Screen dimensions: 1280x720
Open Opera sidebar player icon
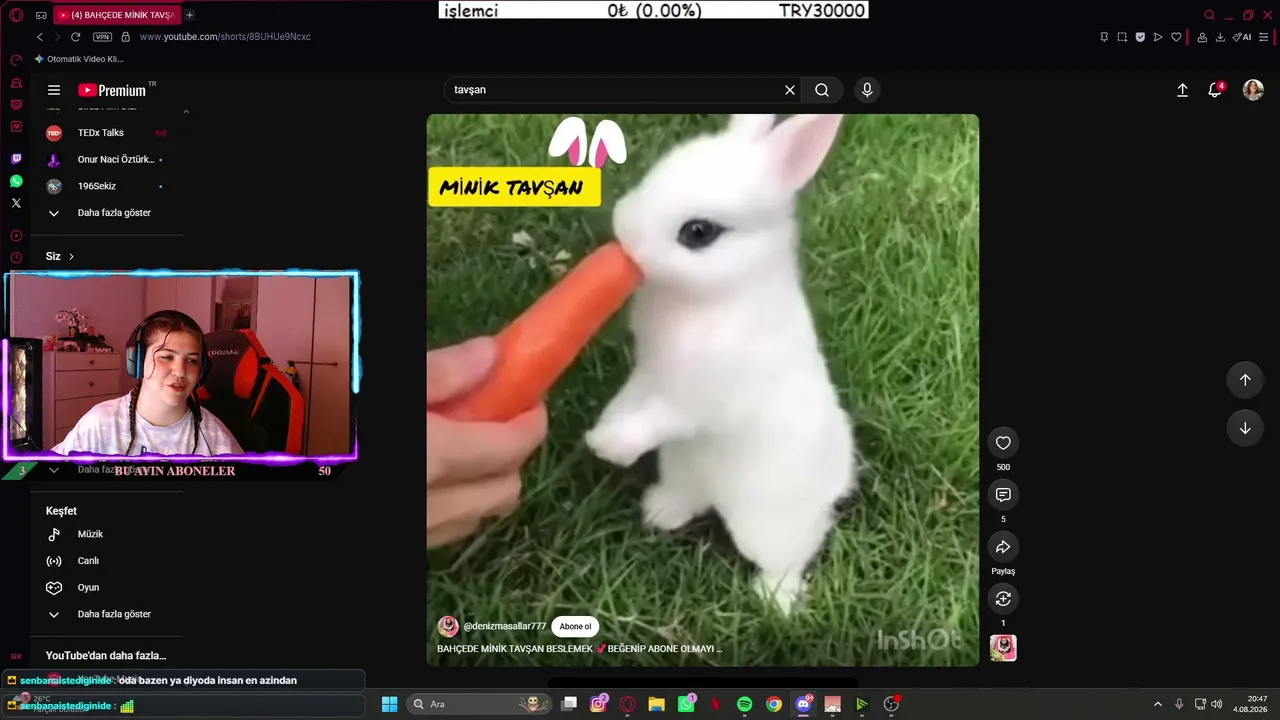tap(16, 236)
